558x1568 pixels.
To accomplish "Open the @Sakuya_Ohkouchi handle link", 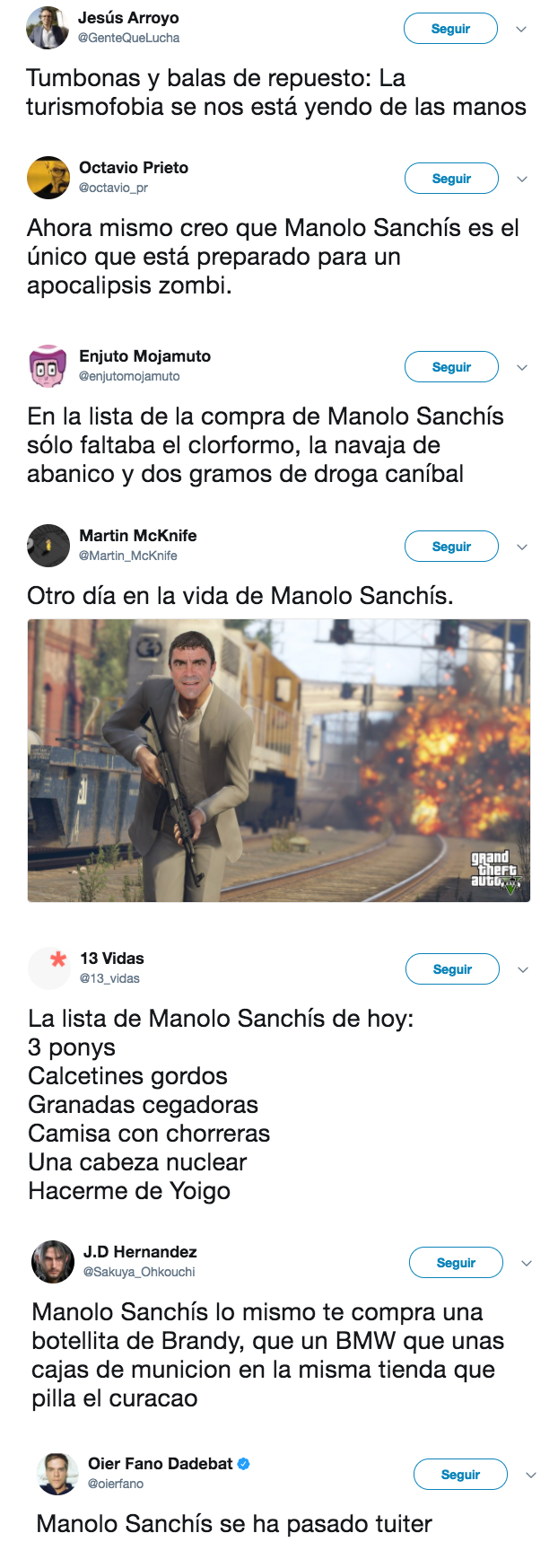I will pyautogui.click(x=139, y=1272).
